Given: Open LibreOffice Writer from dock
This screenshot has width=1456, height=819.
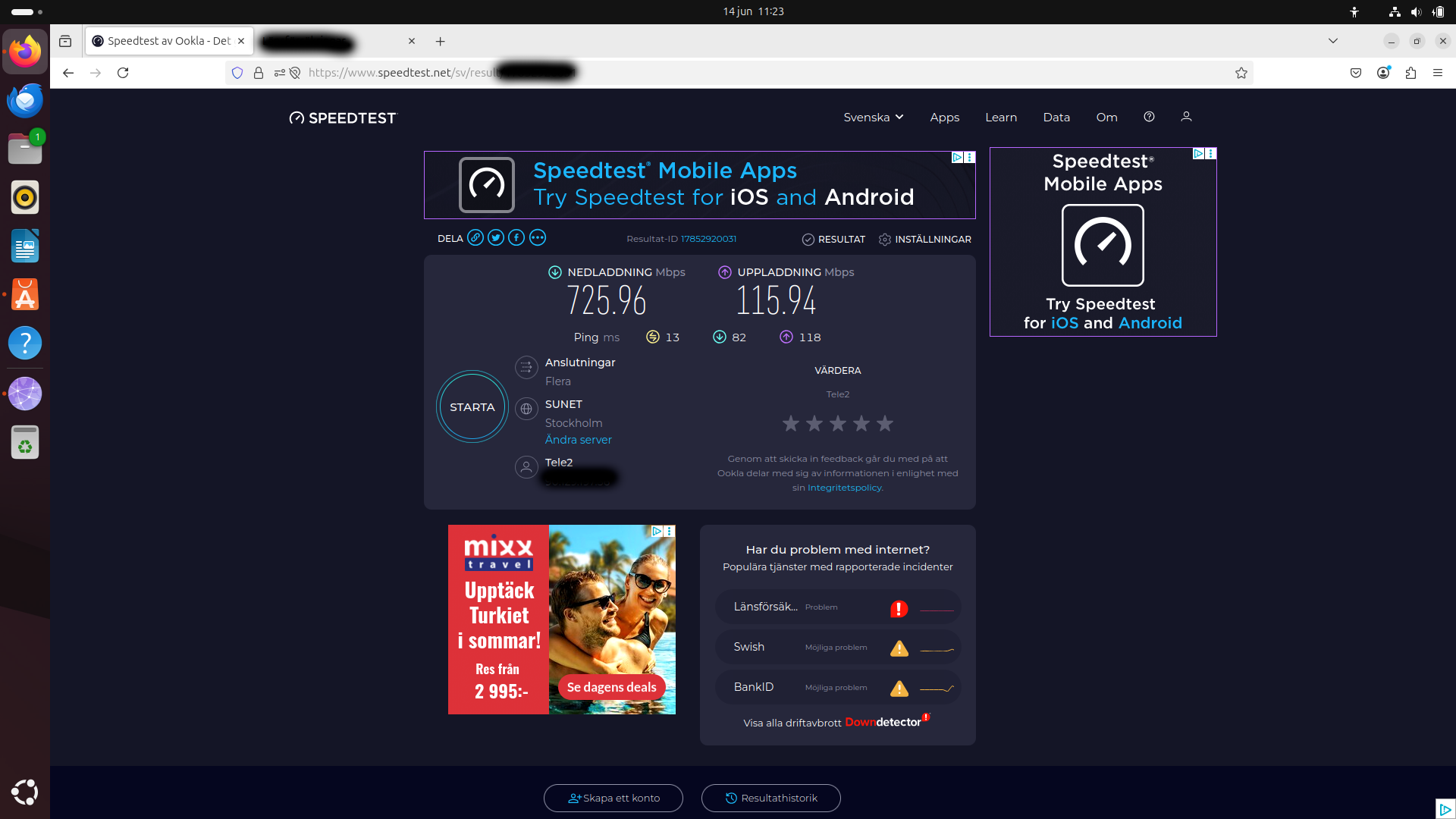Looking at the screenshot, I should pyautogui.click(x=25, y=246).
